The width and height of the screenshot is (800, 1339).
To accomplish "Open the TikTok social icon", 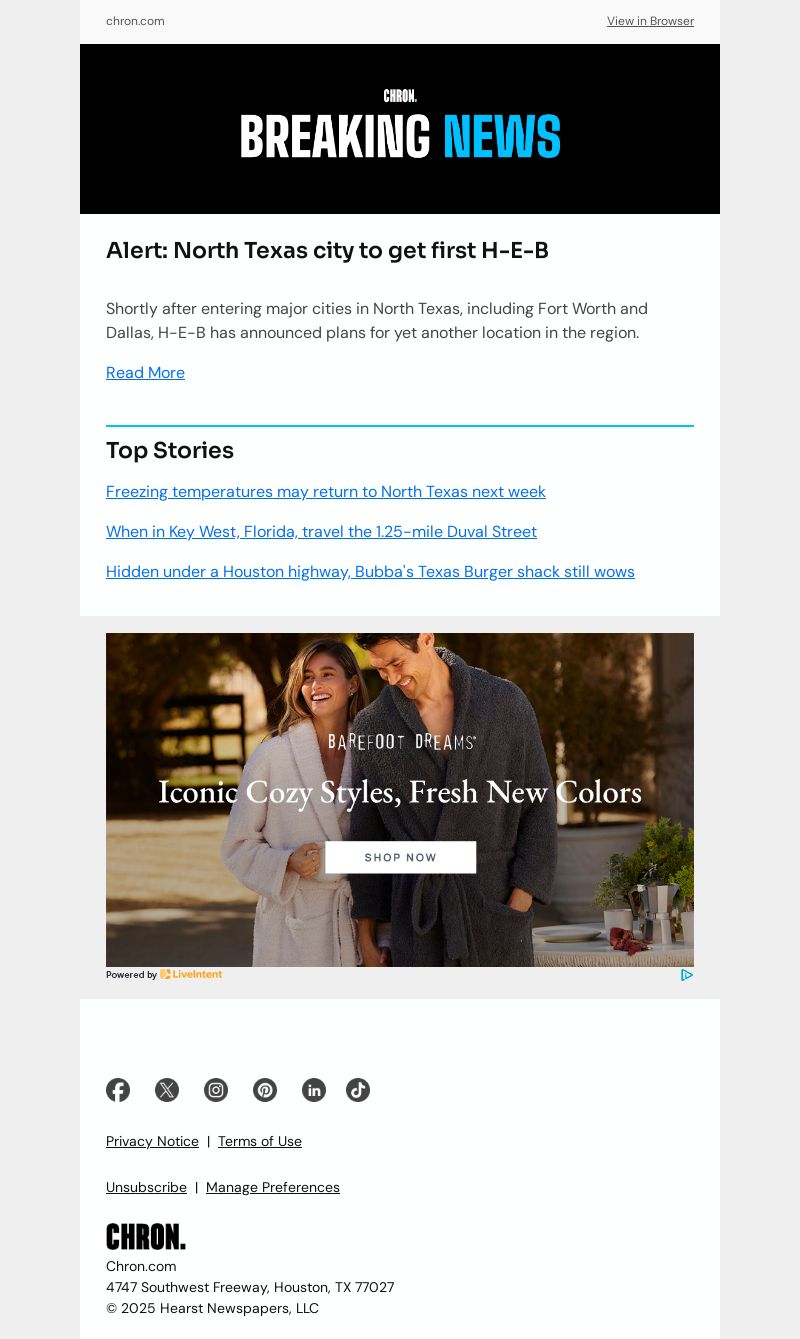I will [358, 1090].
